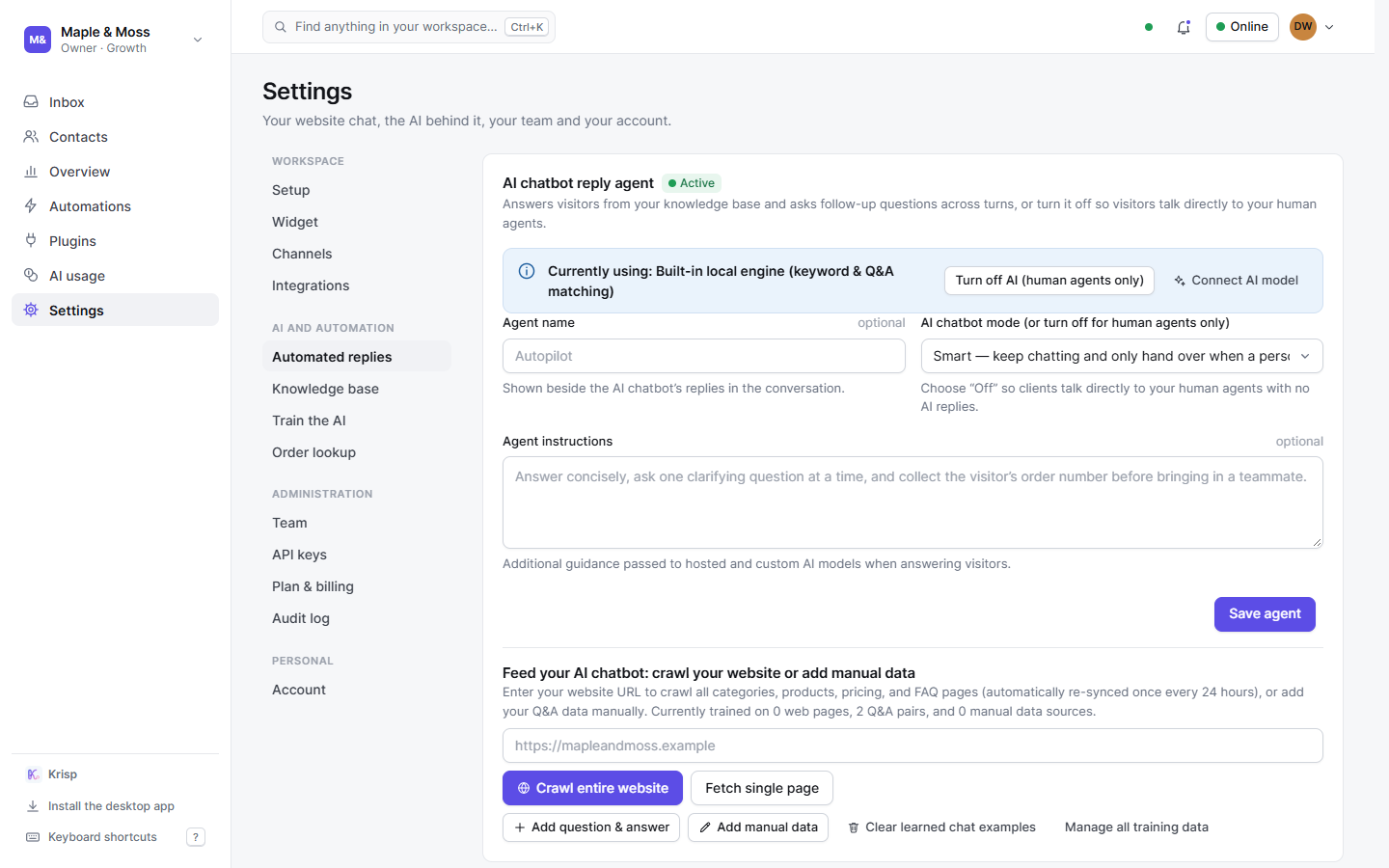Click the Agent instructions text area
The width and height of the screenshot is (1389, 868).
click(x=912, y=502)
